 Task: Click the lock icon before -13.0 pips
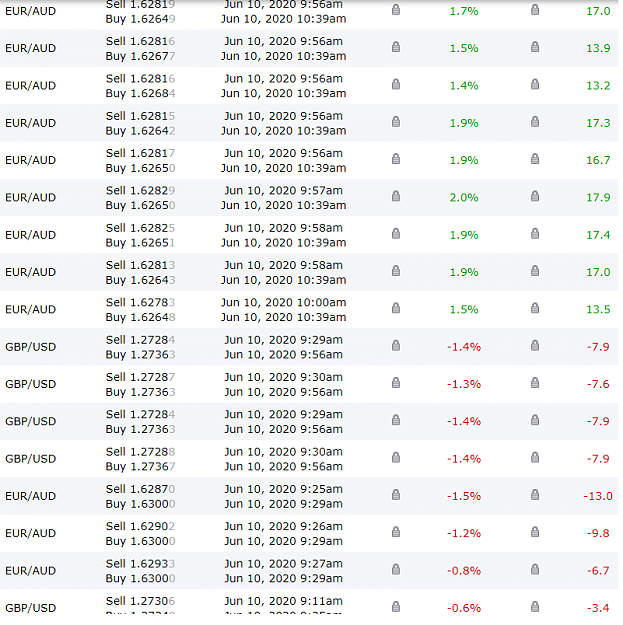click(x=535, y=495)
